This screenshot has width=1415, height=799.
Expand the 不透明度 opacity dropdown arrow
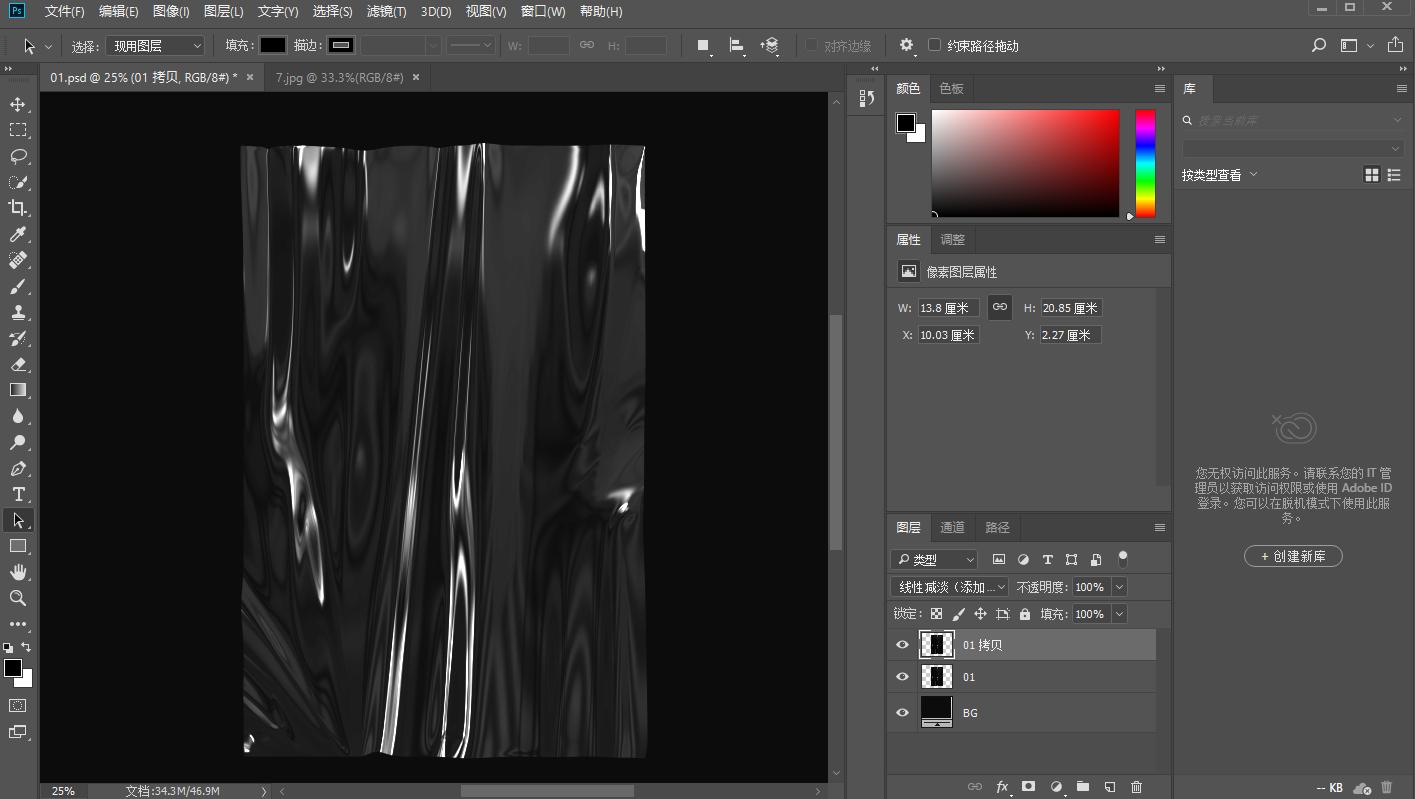coord(1119,587)
